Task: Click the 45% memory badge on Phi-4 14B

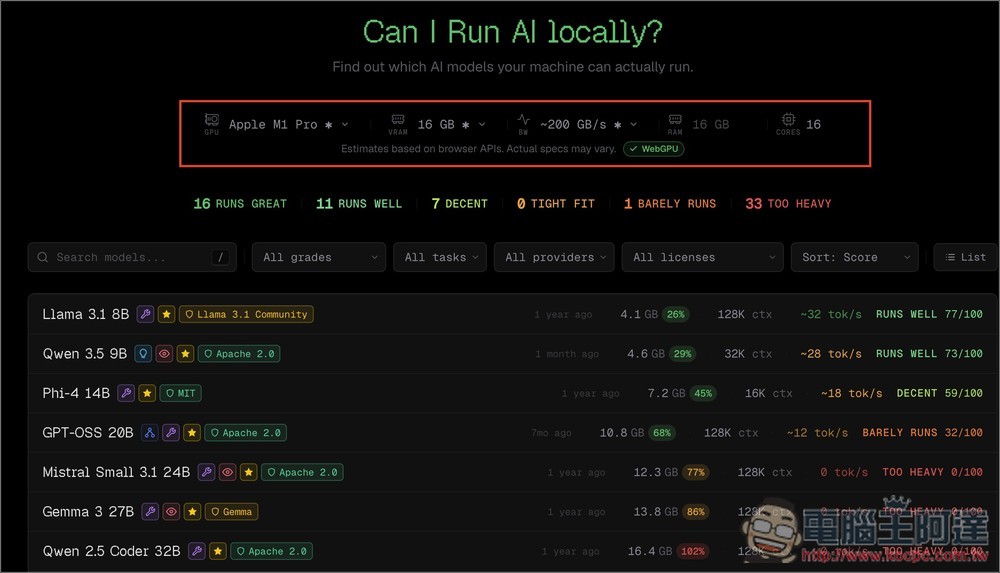Action: (703, 393)
